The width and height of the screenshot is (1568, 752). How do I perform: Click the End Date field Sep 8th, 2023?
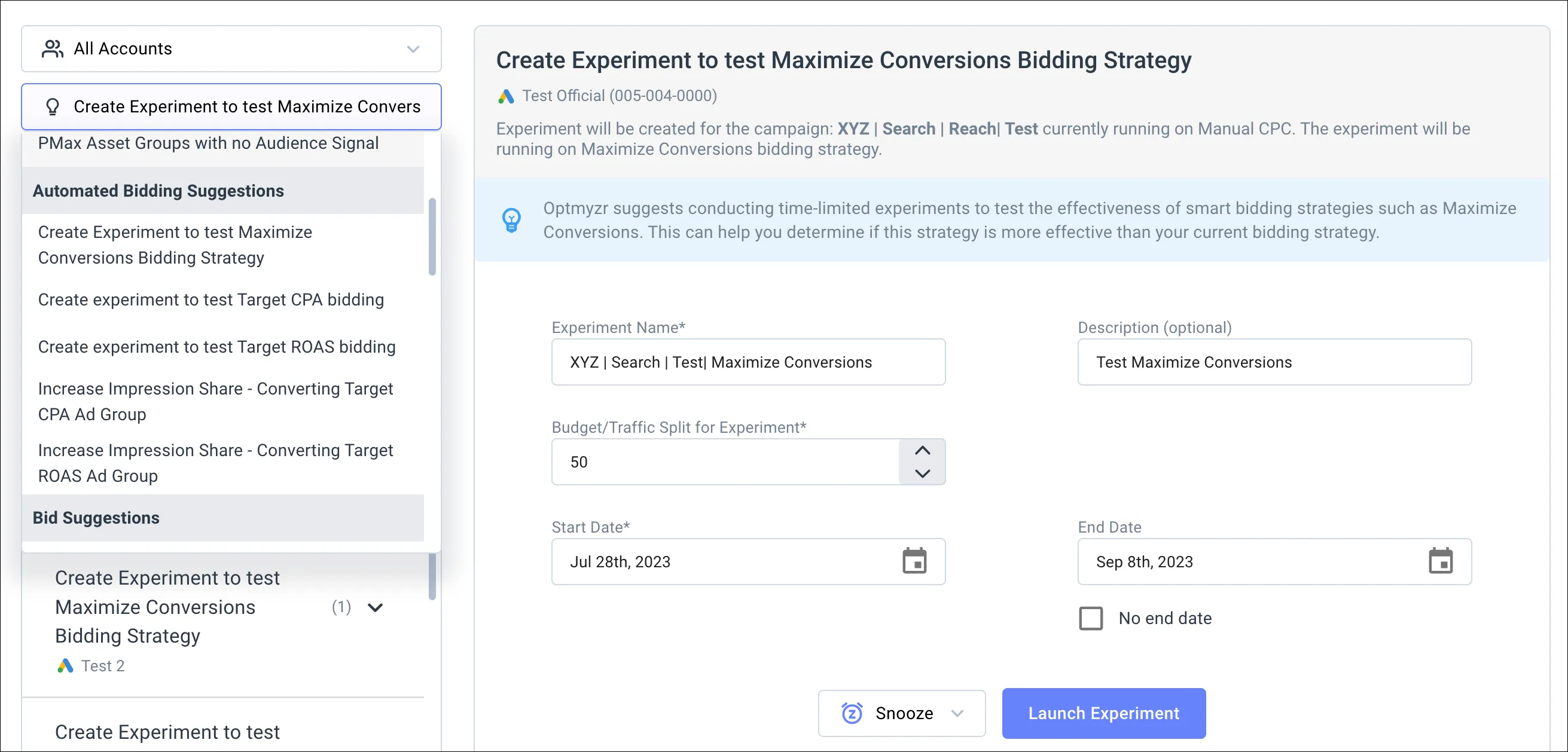1274,561
